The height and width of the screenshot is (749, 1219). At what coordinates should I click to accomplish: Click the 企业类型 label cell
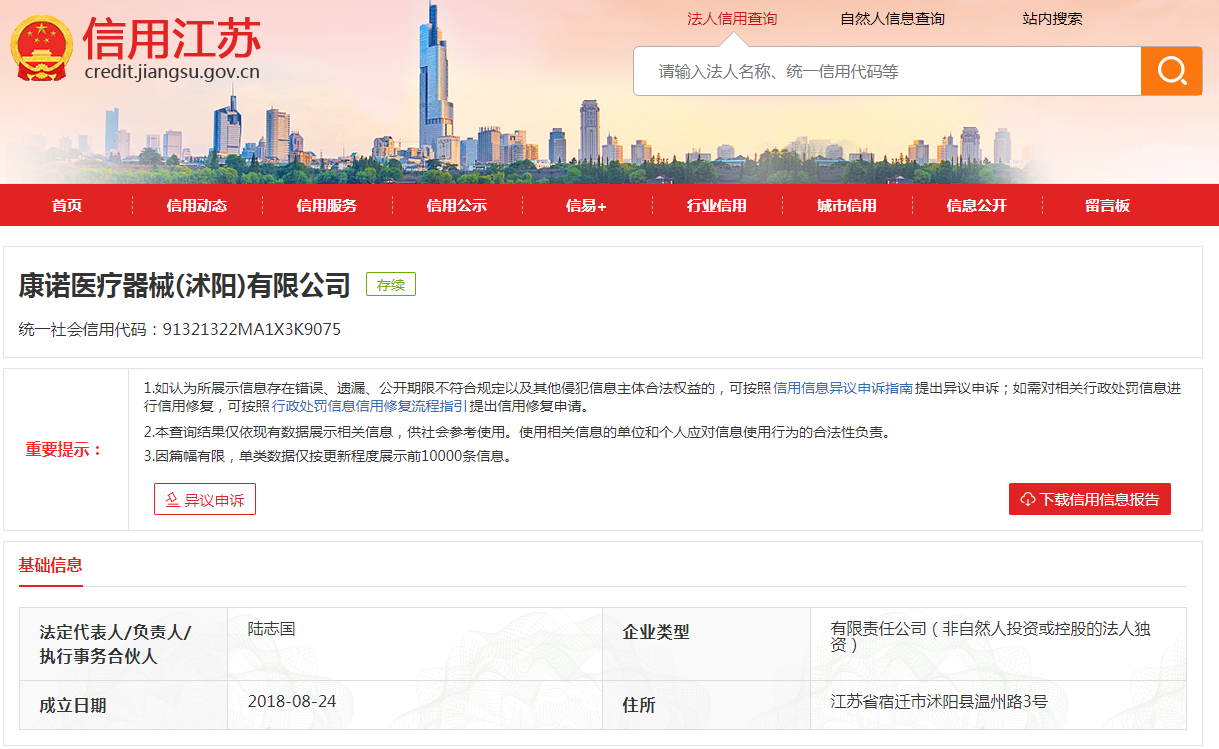[708, 644]
